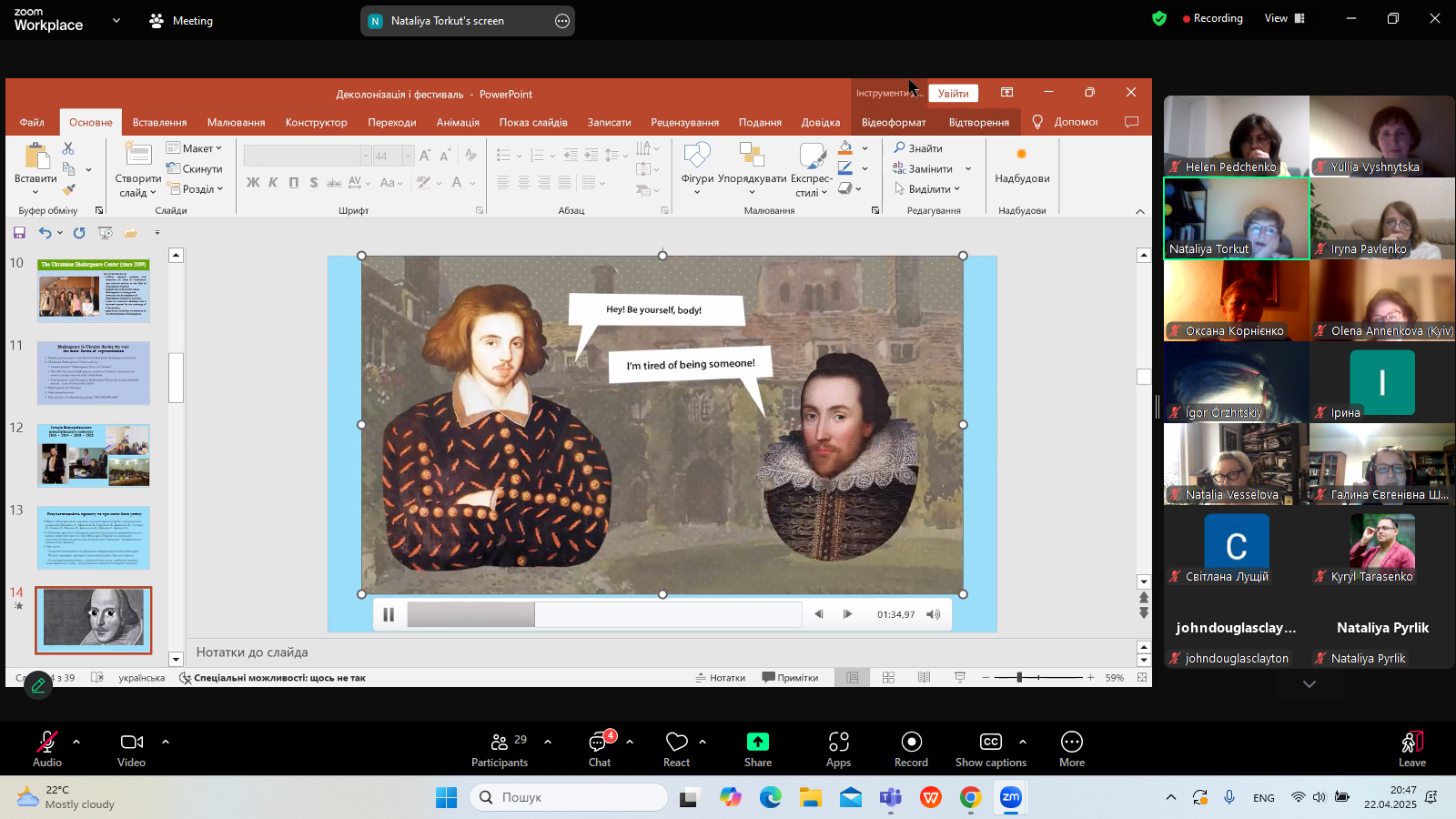
Task: Click the Find (Знайти) search icon
Action: click(900, 147)
